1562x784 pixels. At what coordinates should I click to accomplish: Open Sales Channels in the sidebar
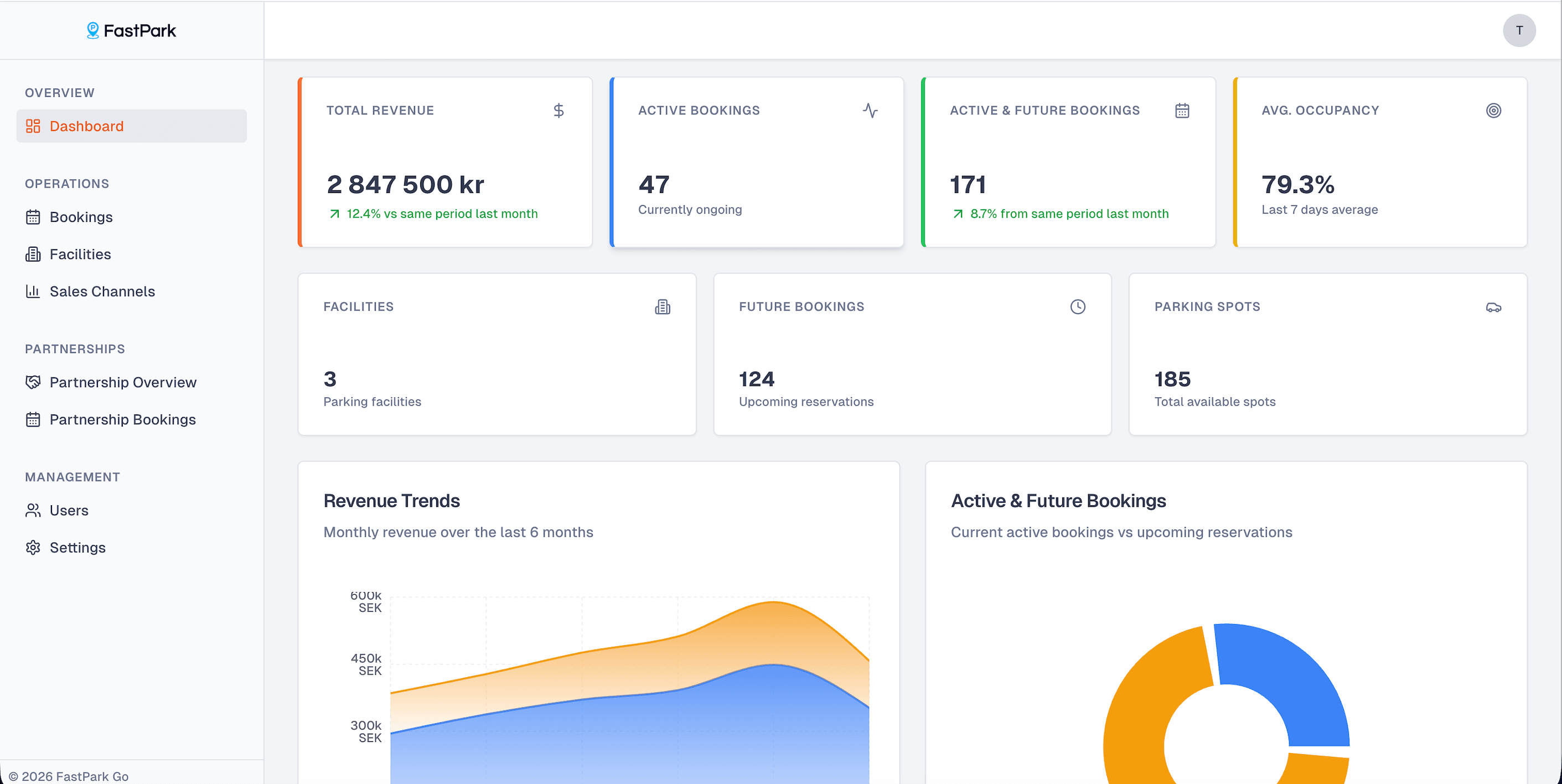102,291
